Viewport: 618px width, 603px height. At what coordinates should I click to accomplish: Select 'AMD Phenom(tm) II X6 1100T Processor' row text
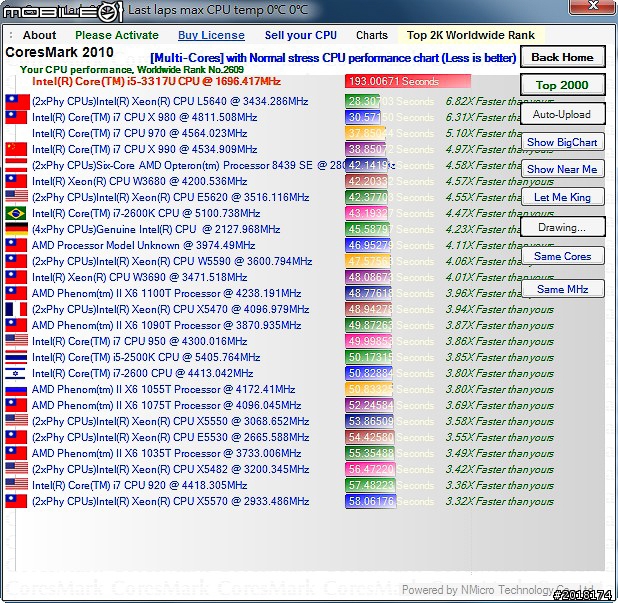[x=166, y=293]
